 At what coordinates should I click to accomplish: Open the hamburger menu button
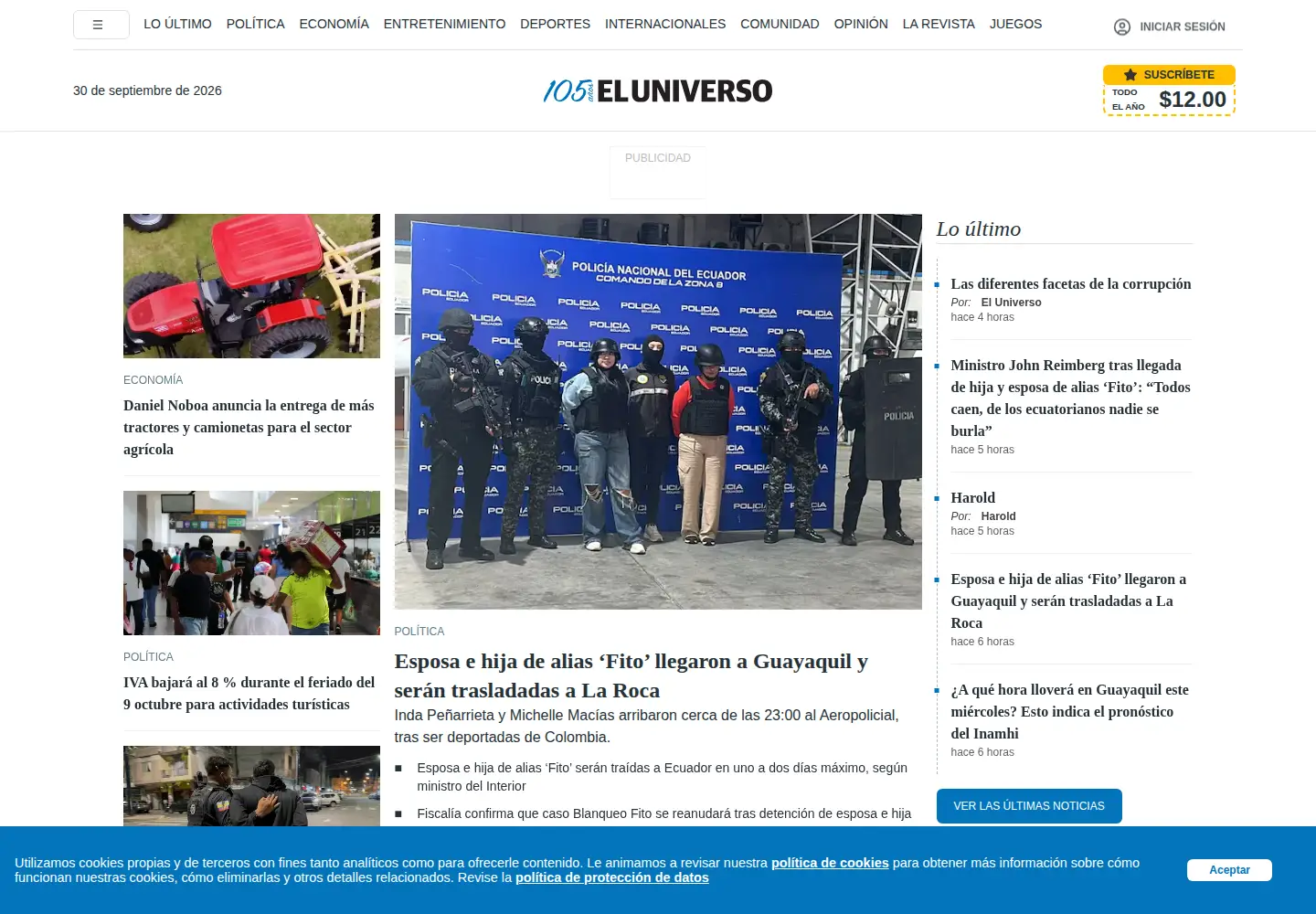(101, 25)
